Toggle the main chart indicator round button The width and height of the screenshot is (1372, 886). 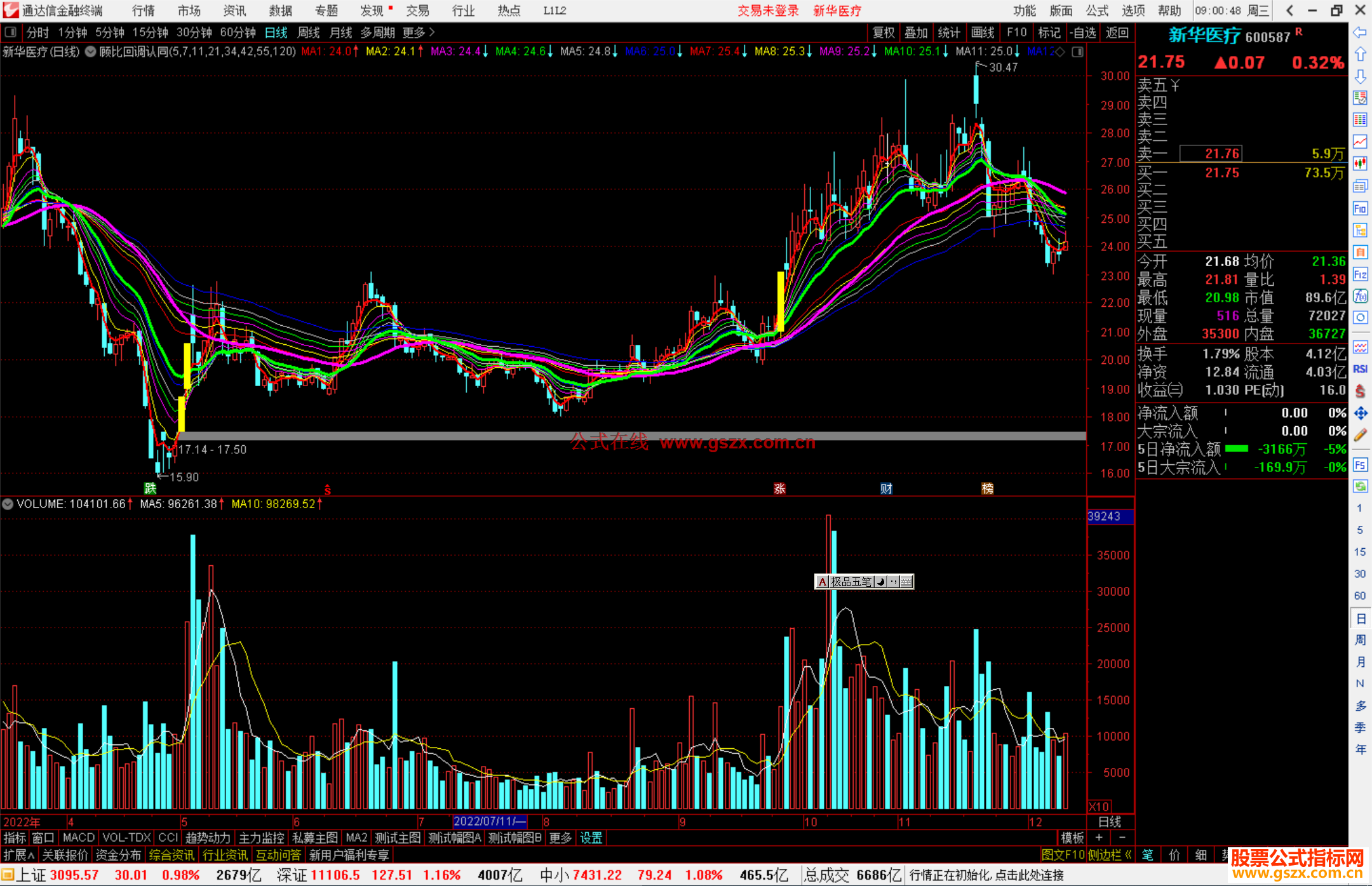pos(91,51)
